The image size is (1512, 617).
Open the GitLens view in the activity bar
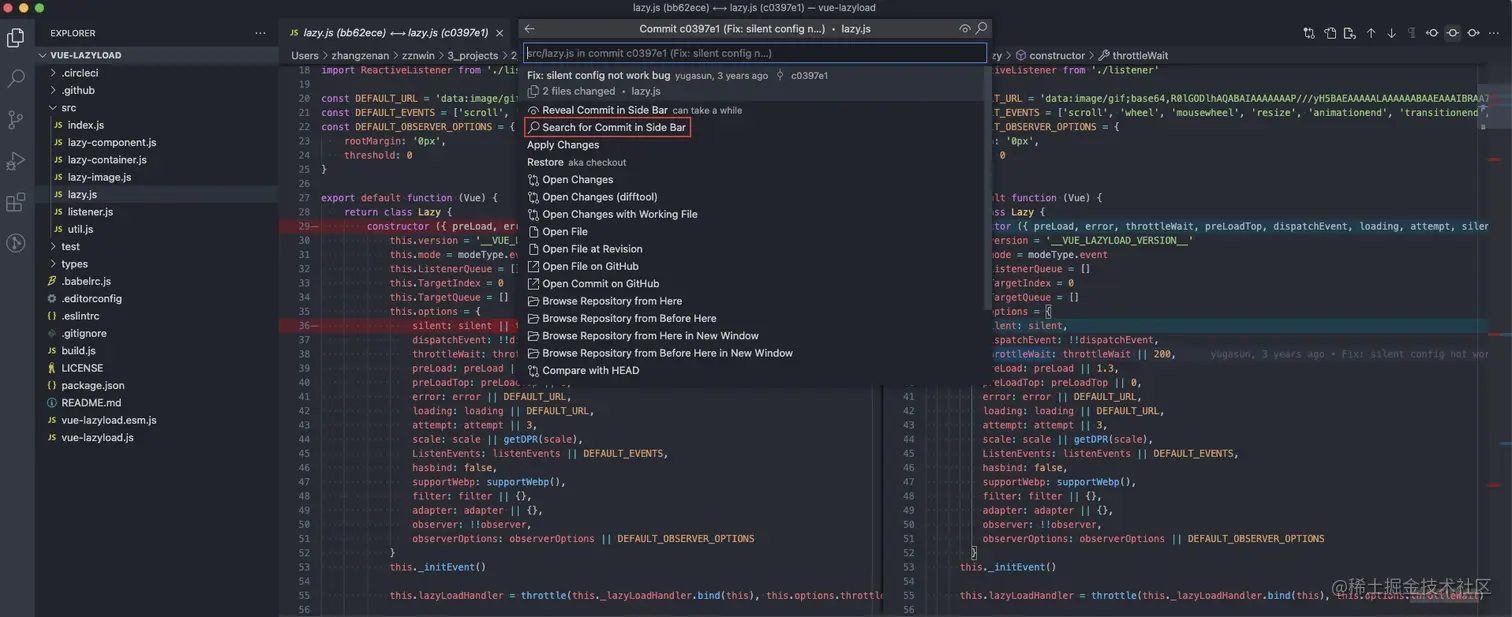point(16,243)
